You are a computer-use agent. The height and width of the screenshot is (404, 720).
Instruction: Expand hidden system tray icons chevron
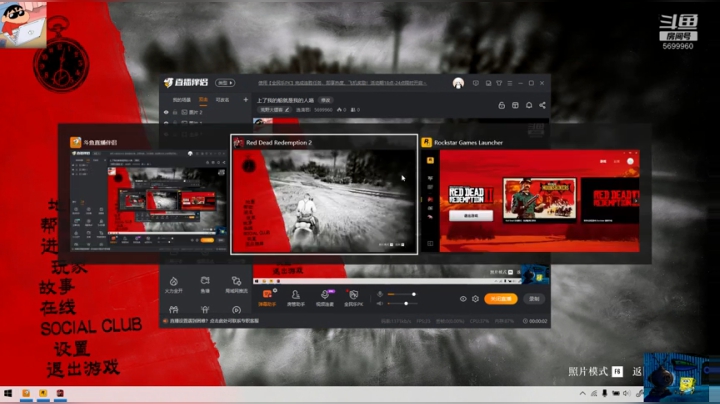click(582, 393)
